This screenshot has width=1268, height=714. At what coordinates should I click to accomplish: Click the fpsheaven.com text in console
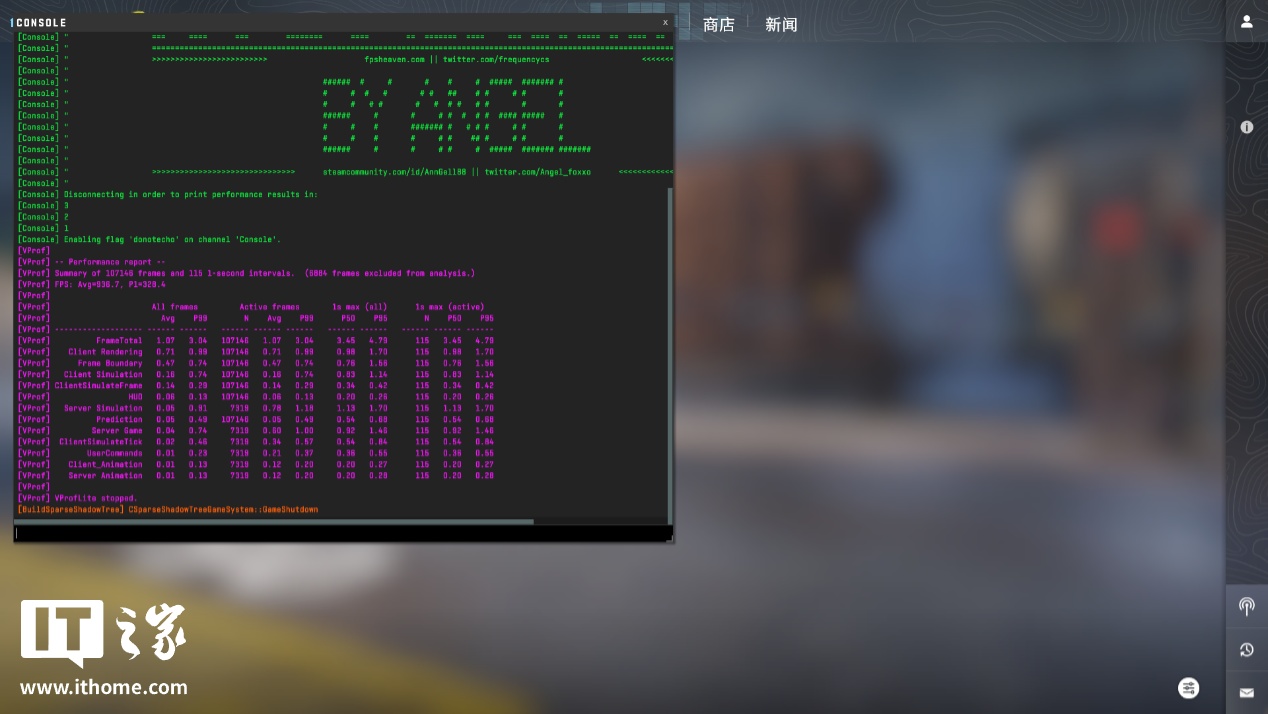[x=395, y=59]
